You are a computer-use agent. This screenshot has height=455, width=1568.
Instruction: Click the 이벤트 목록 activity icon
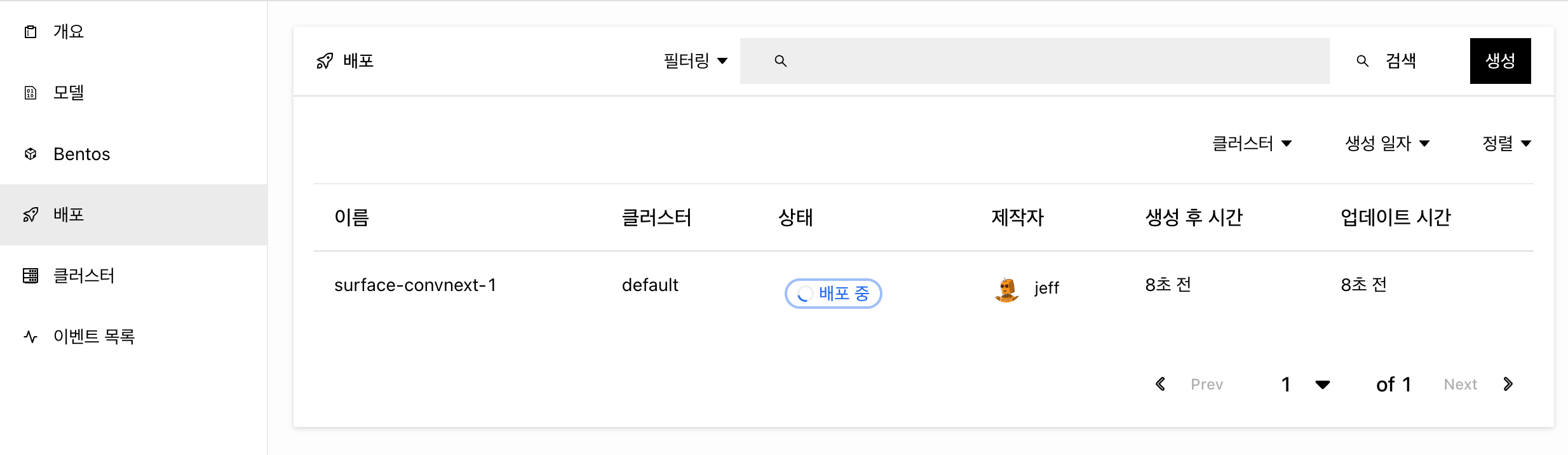(x=30, y=337)
